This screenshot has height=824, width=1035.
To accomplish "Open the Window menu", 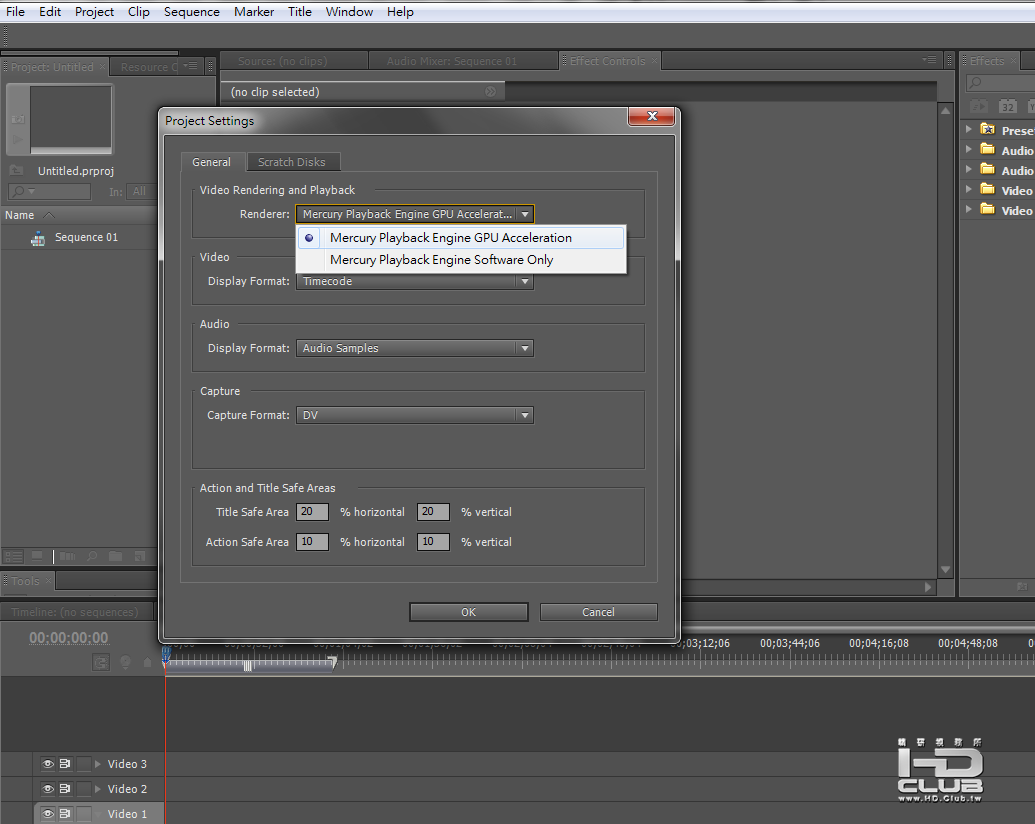I will coord(349,12).
